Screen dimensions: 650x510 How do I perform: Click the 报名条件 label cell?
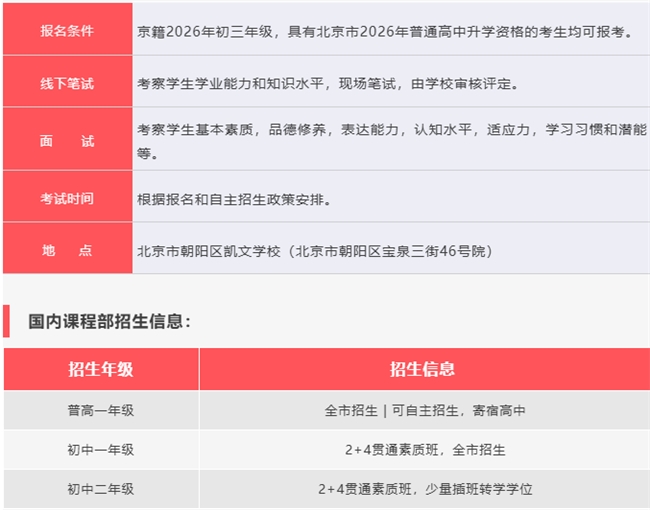pyautogui.click(x=67, y=31)
